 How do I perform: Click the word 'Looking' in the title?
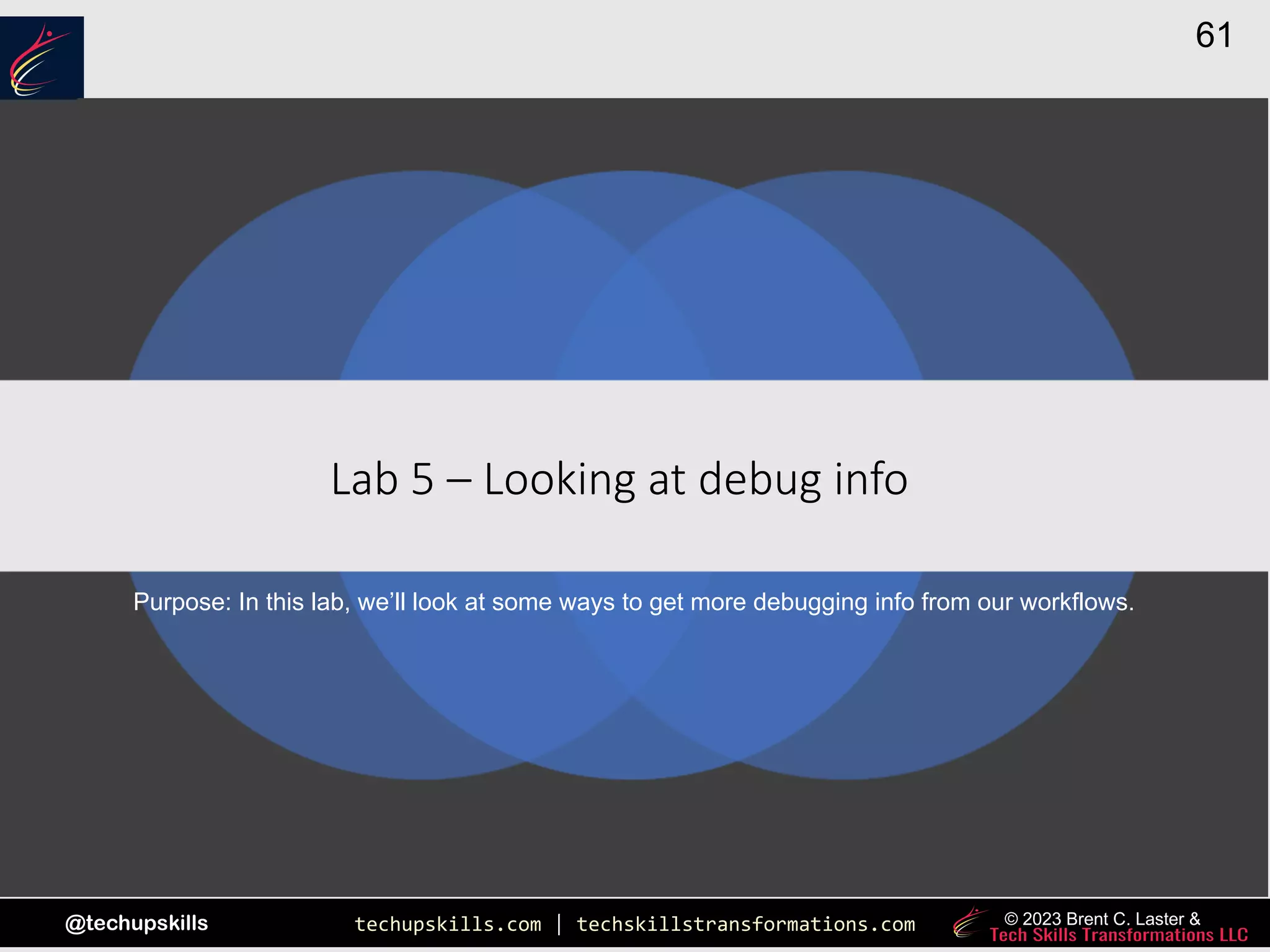coord(559,481)
